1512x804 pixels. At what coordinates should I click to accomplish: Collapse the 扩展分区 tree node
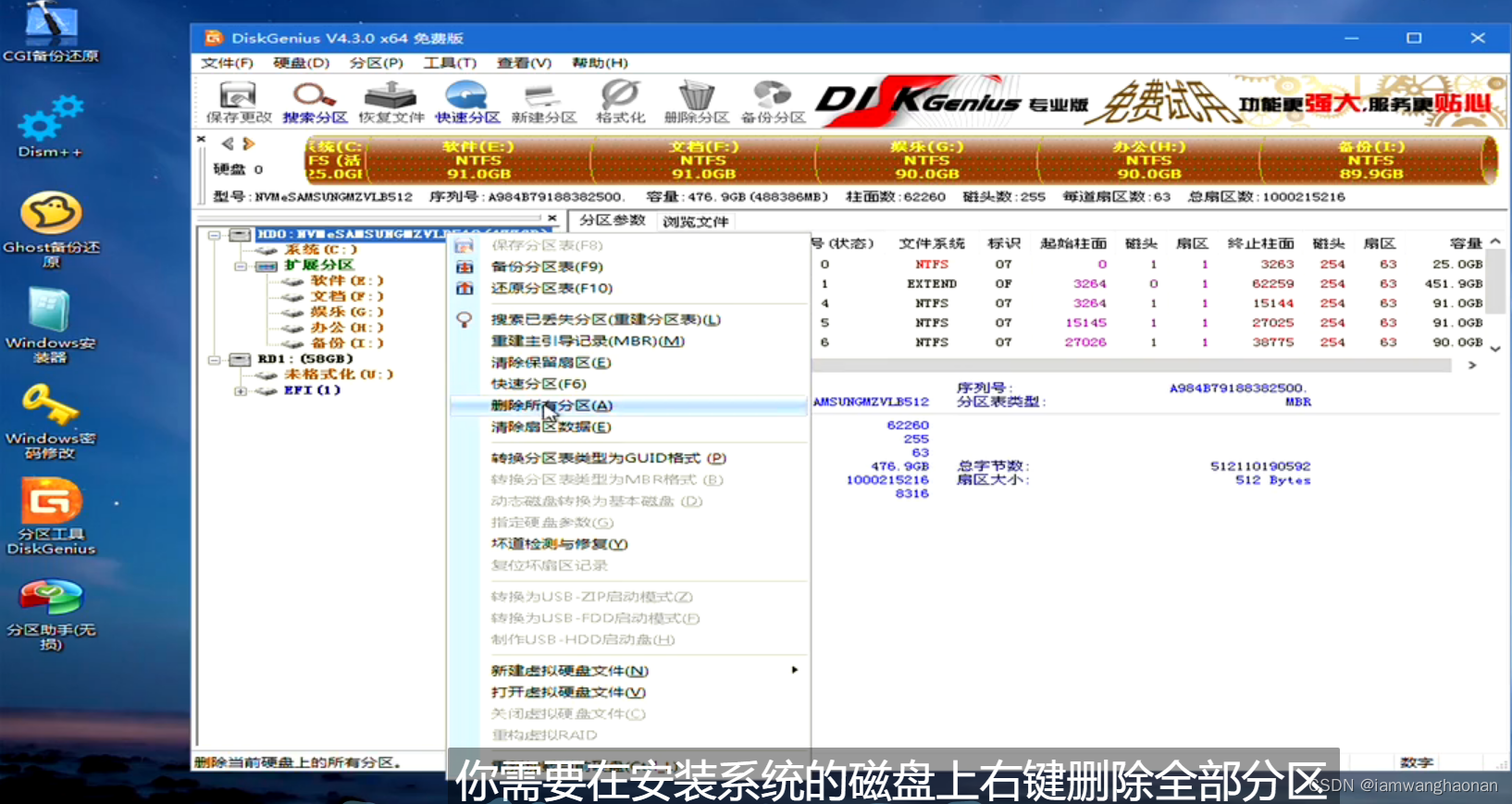click(x=241, y=266)
